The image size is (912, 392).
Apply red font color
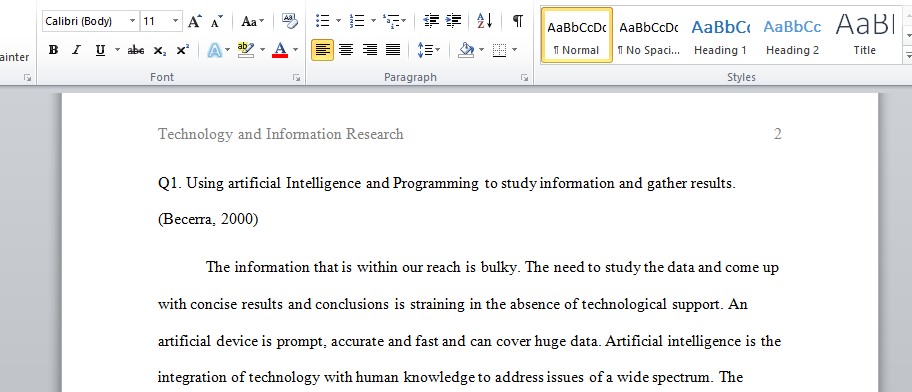coord(280,50)
